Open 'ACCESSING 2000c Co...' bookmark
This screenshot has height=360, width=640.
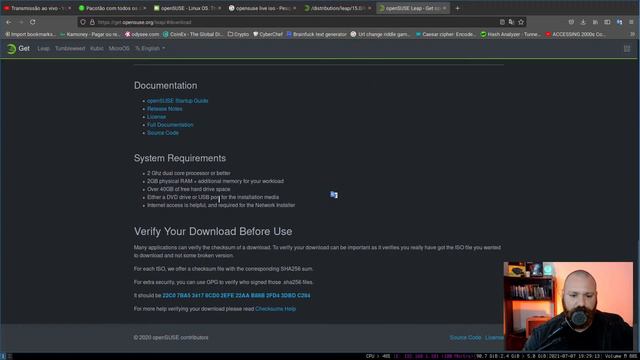(576, 34)
